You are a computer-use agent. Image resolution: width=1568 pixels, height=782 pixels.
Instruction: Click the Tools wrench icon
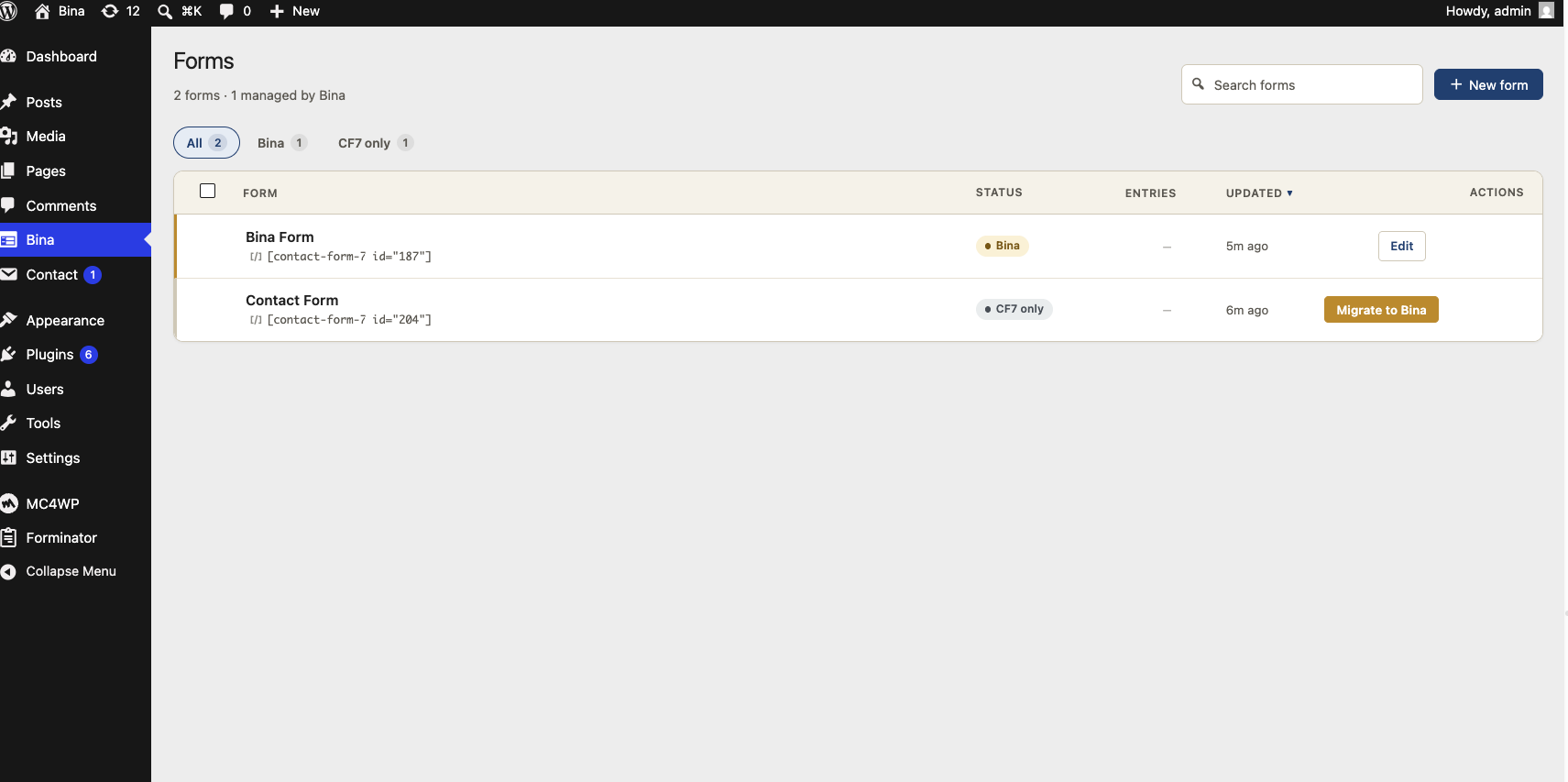[x=9, y=423]
